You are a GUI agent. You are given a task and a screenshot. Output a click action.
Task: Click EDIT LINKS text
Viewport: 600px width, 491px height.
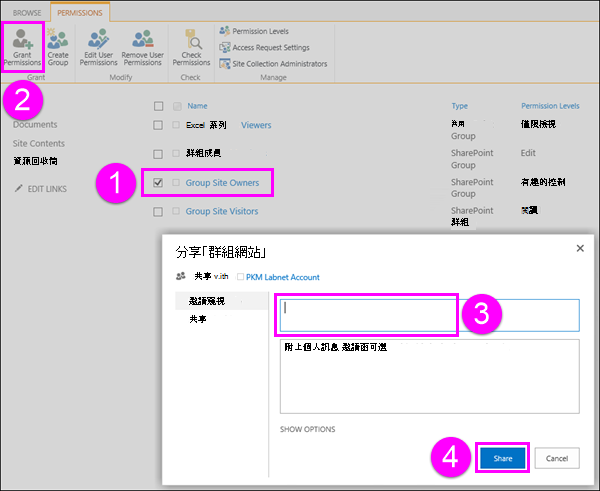(x=47, y=189)
